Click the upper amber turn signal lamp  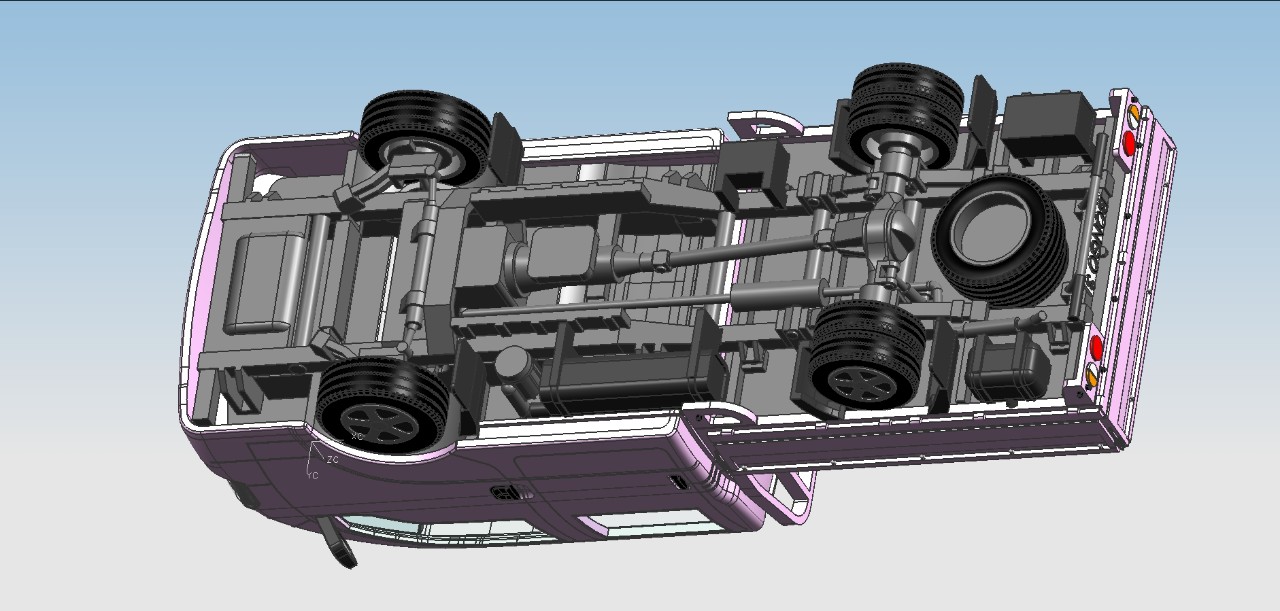(1134, 110)
